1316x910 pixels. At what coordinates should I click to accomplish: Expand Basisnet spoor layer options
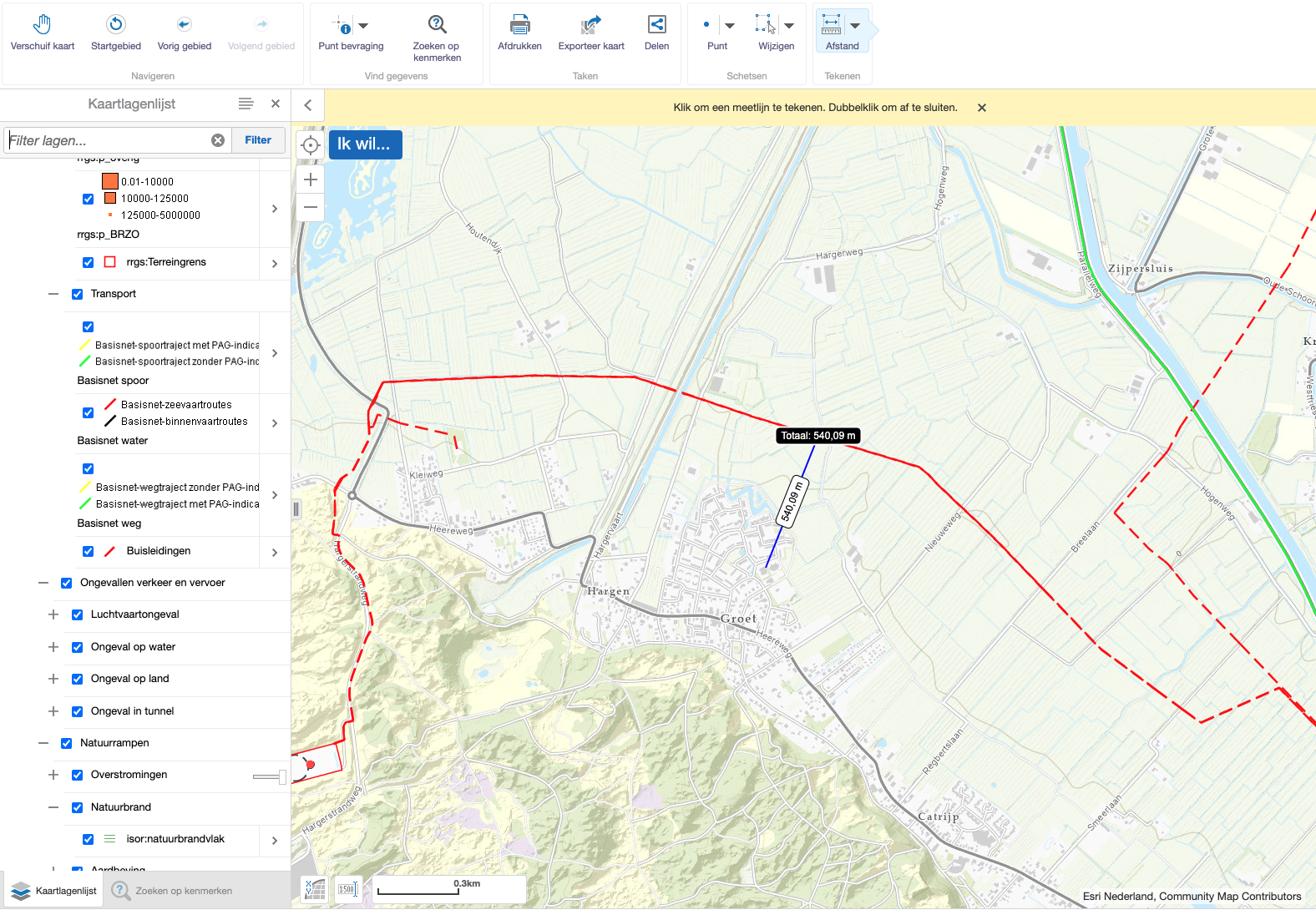pos(275,353)
